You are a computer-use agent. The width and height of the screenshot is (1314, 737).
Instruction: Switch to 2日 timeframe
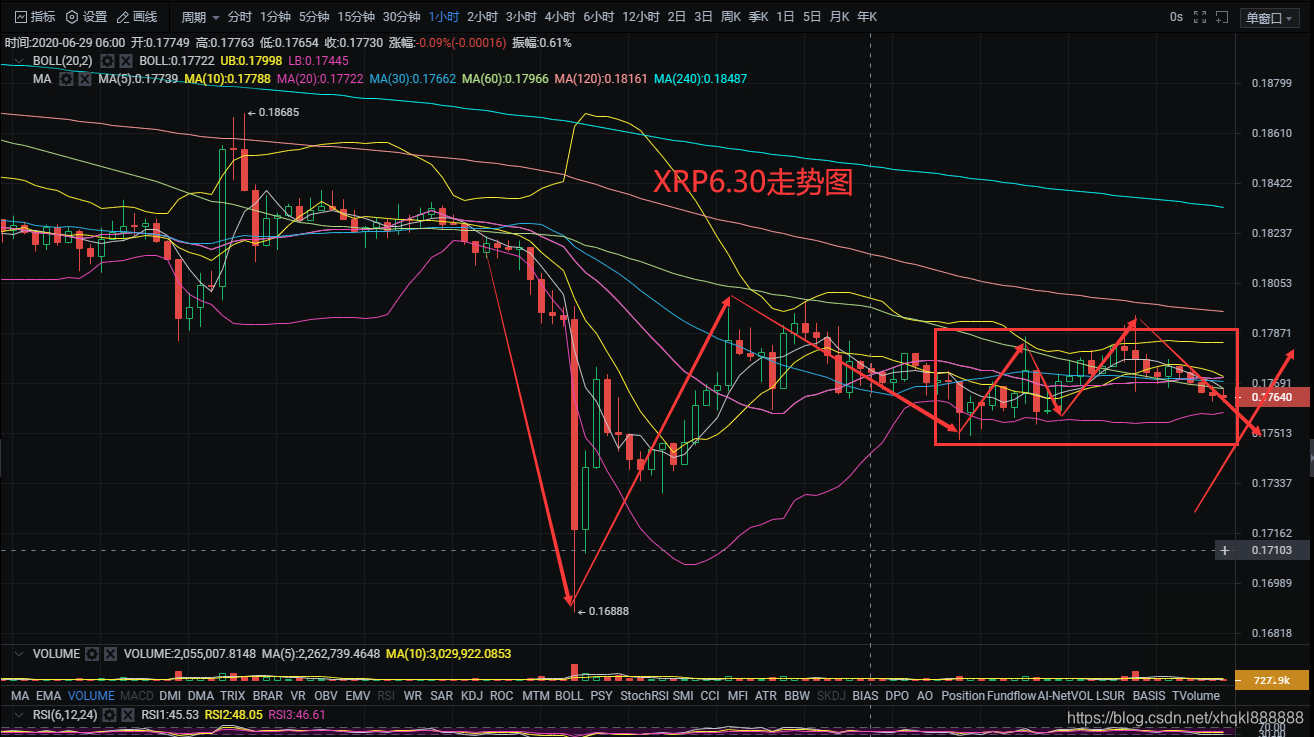pos(677,17)
